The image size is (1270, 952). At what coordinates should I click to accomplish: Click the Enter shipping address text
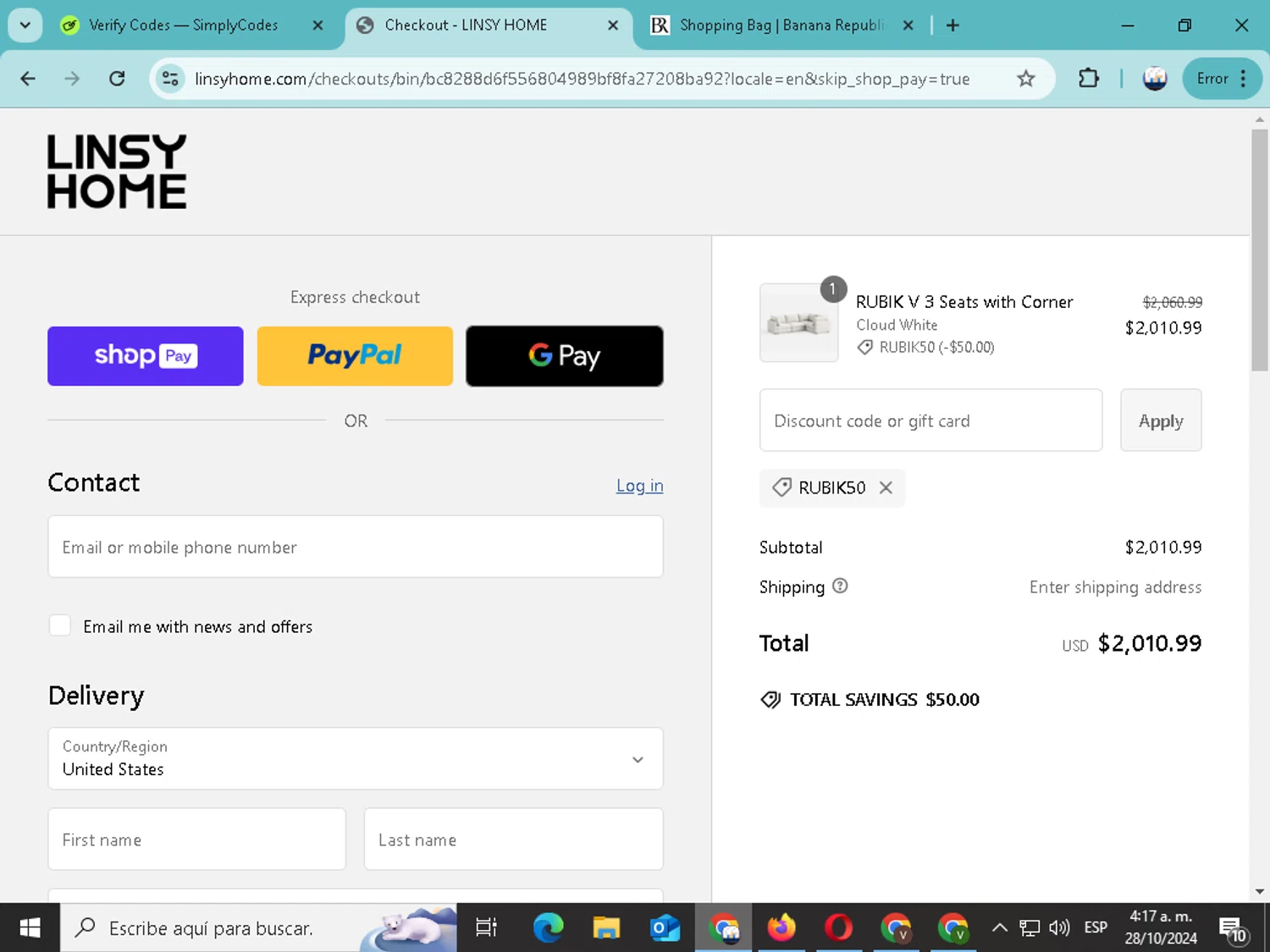click(1115, 587)
